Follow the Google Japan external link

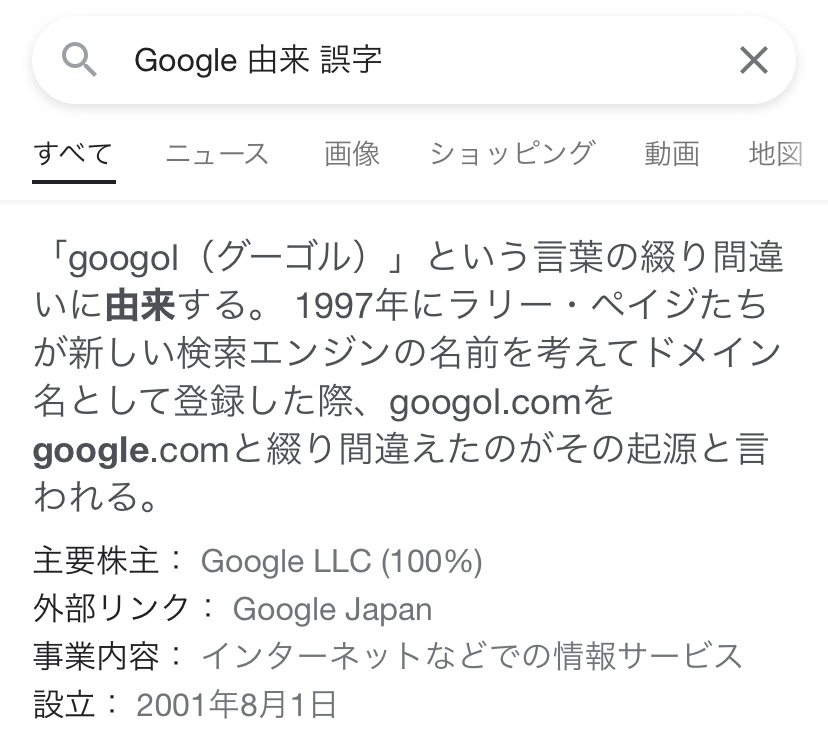click(x=332, y=609)
